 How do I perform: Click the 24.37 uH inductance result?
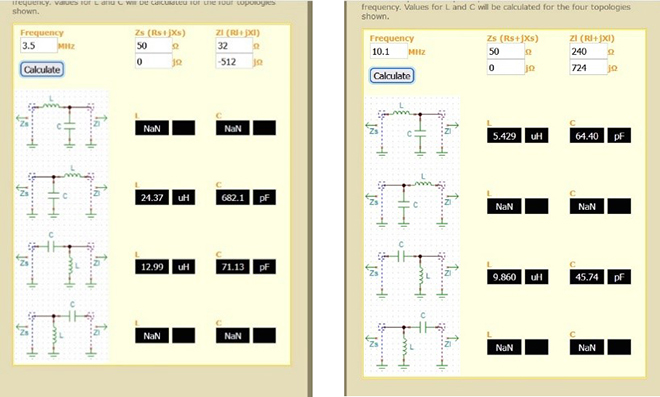152,197
